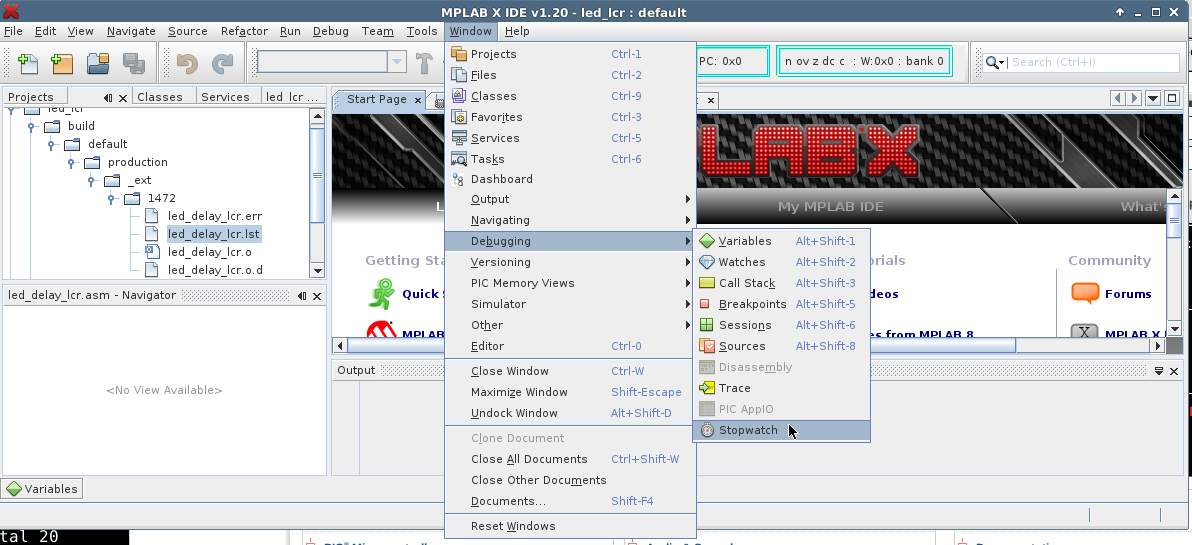Click the Forums community link

1127,294
